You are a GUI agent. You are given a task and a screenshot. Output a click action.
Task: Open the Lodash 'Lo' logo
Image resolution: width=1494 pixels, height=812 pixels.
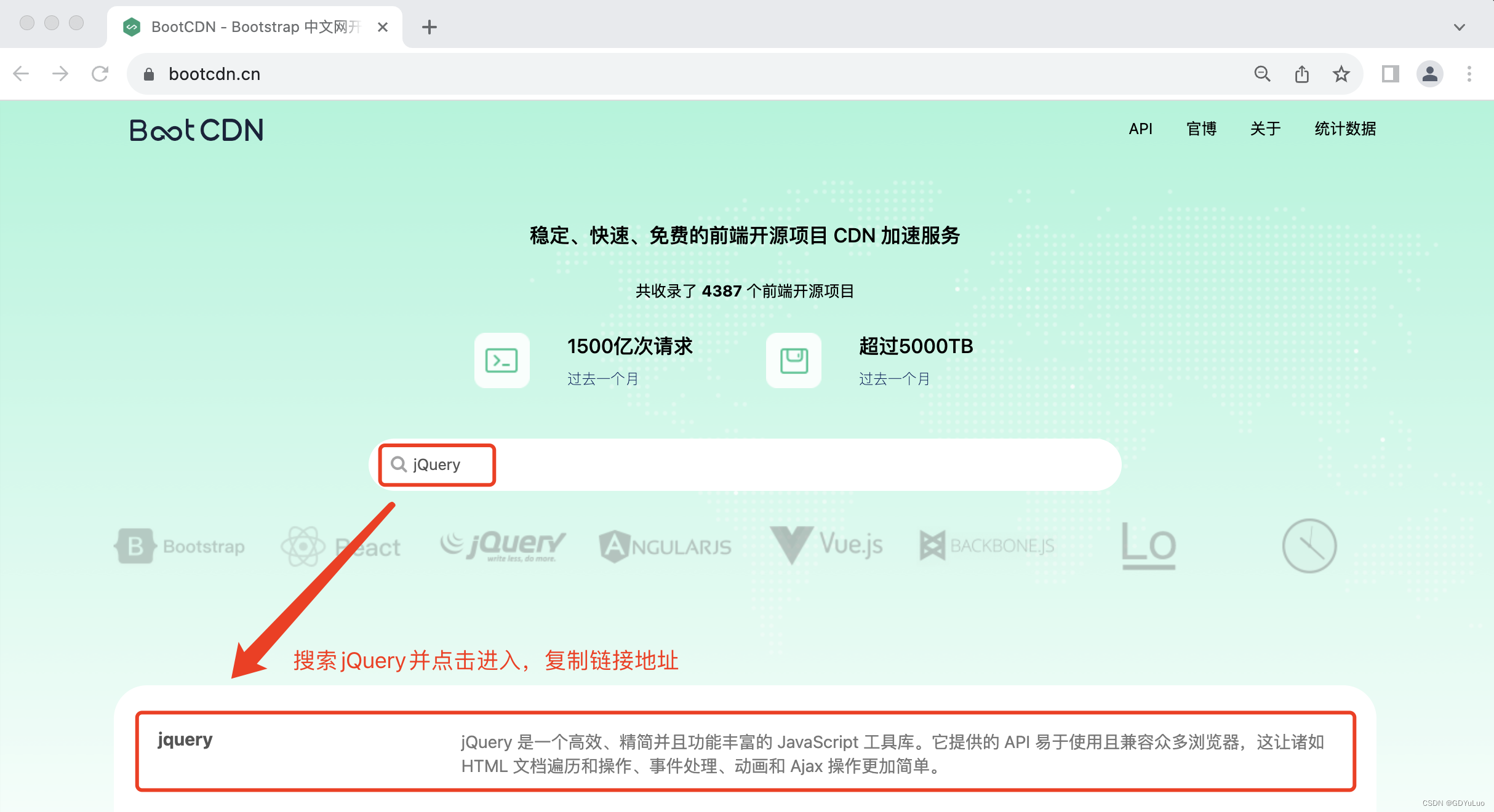pyautogui.click(x=1148, y=546)
